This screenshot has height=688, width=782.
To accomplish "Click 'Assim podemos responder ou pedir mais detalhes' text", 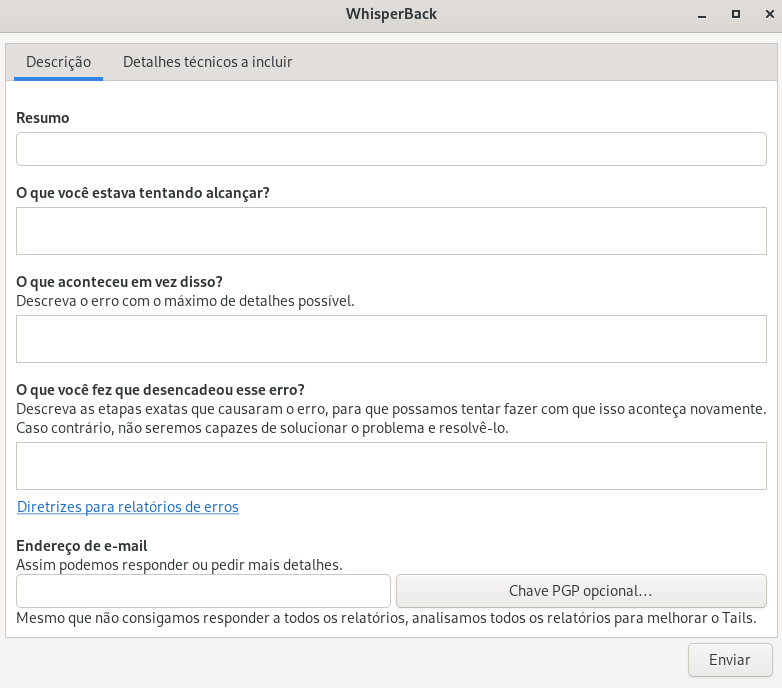I will pos(179,565).
